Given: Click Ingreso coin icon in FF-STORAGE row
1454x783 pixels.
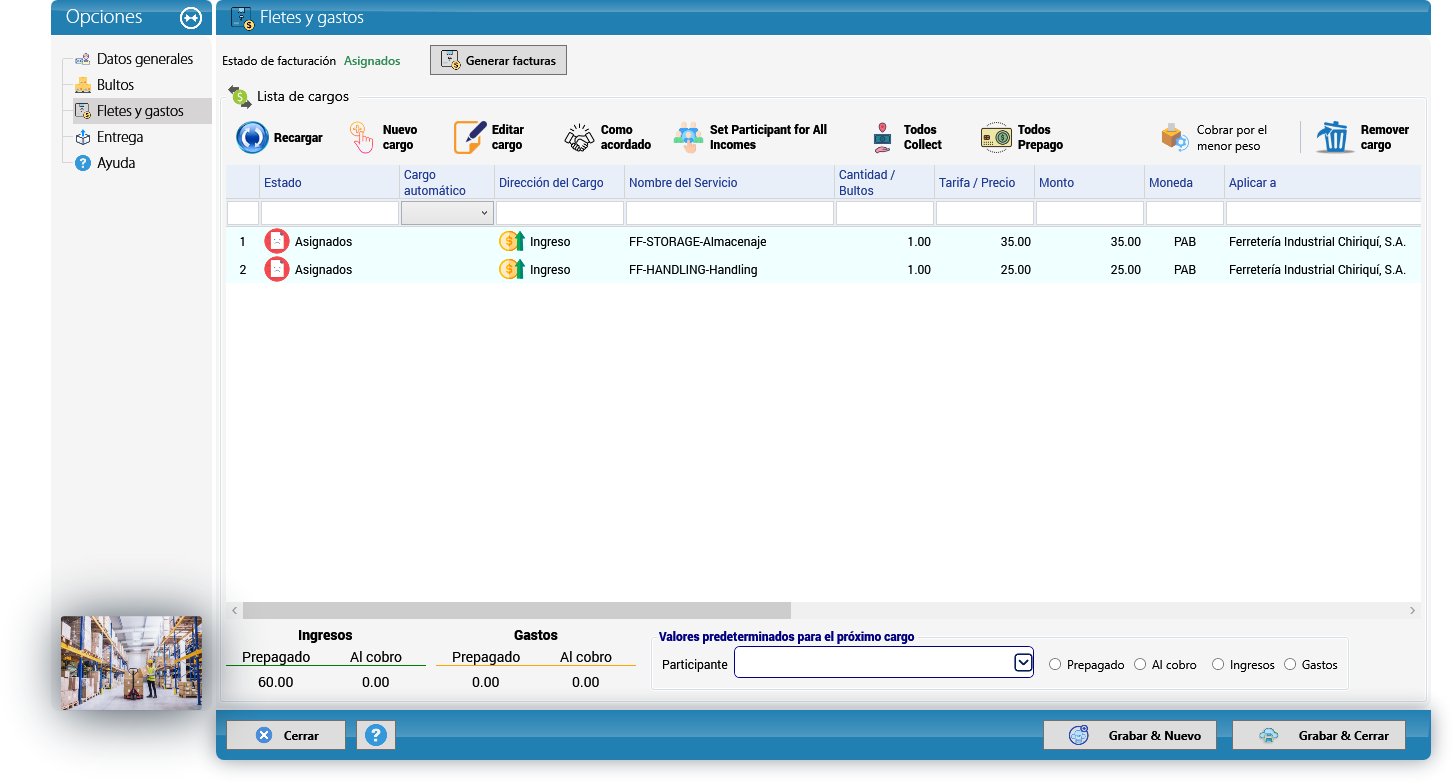Looking at the screenshot, I should [x=512, y=242].
